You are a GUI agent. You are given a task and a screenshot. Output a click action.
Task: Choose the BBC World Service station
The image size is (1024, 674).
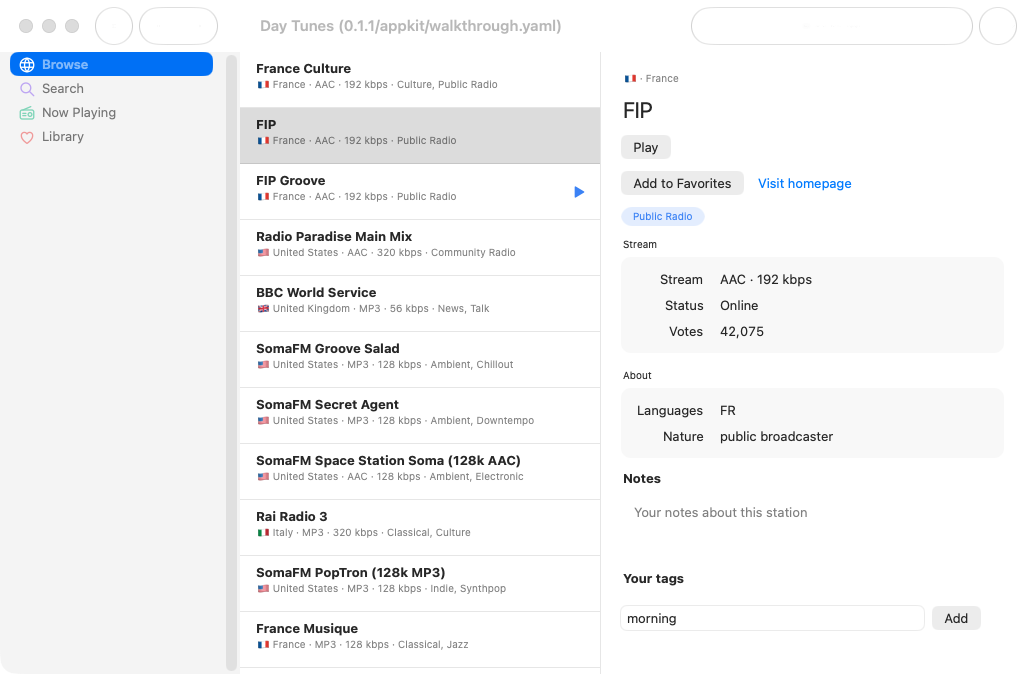[x=420, y=304]
